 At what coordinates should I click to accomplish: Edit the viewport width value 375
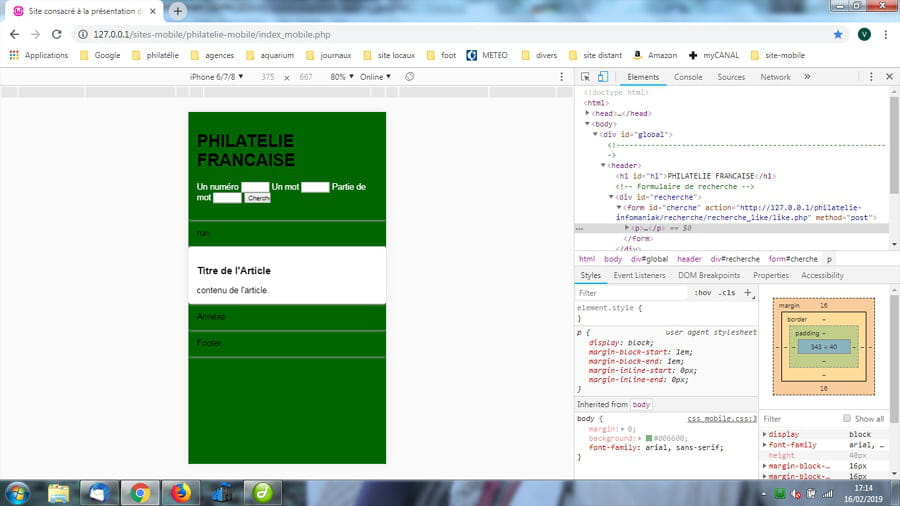pos(267,77)
